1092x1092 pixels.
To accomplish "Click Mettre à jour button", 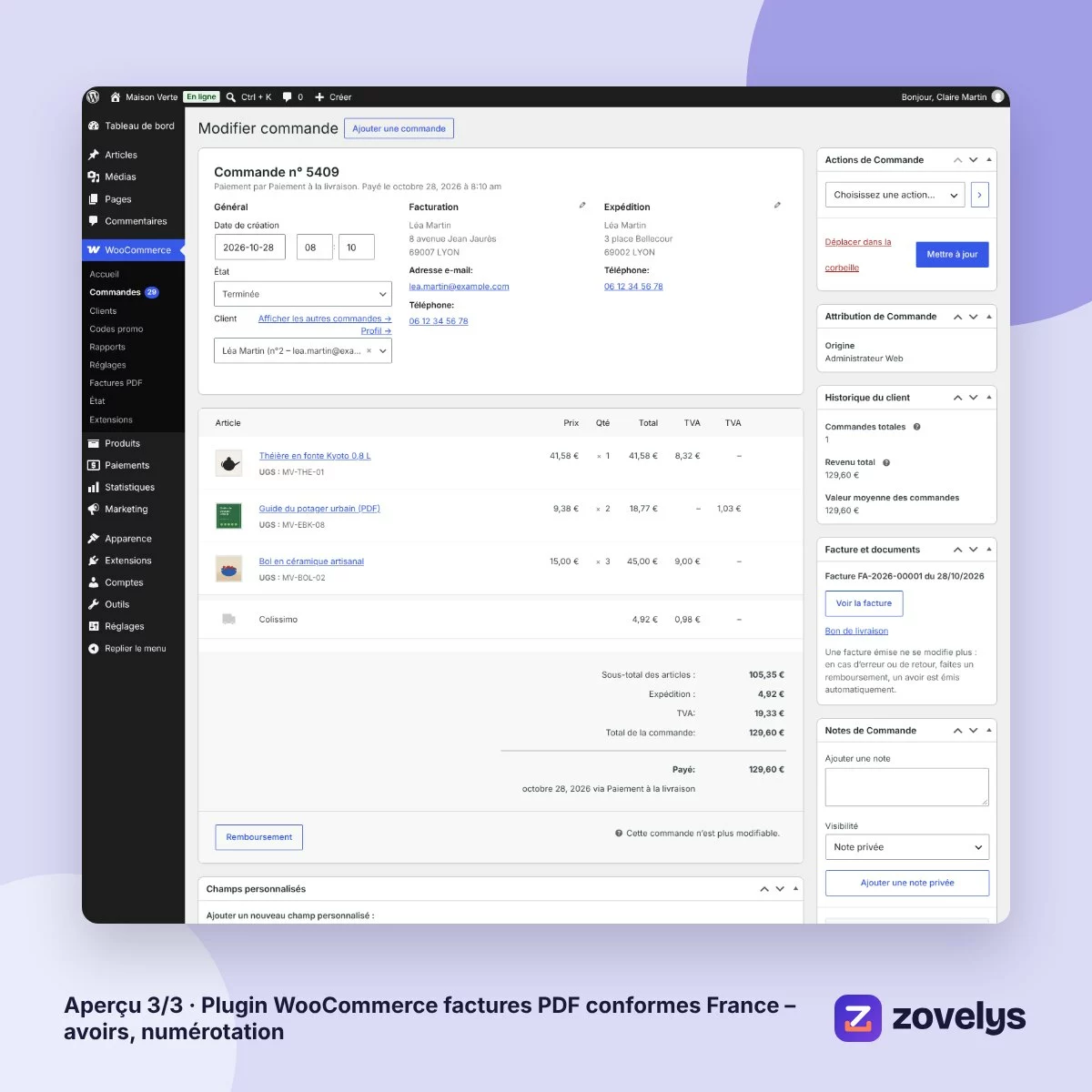I will tap(952, 255).
